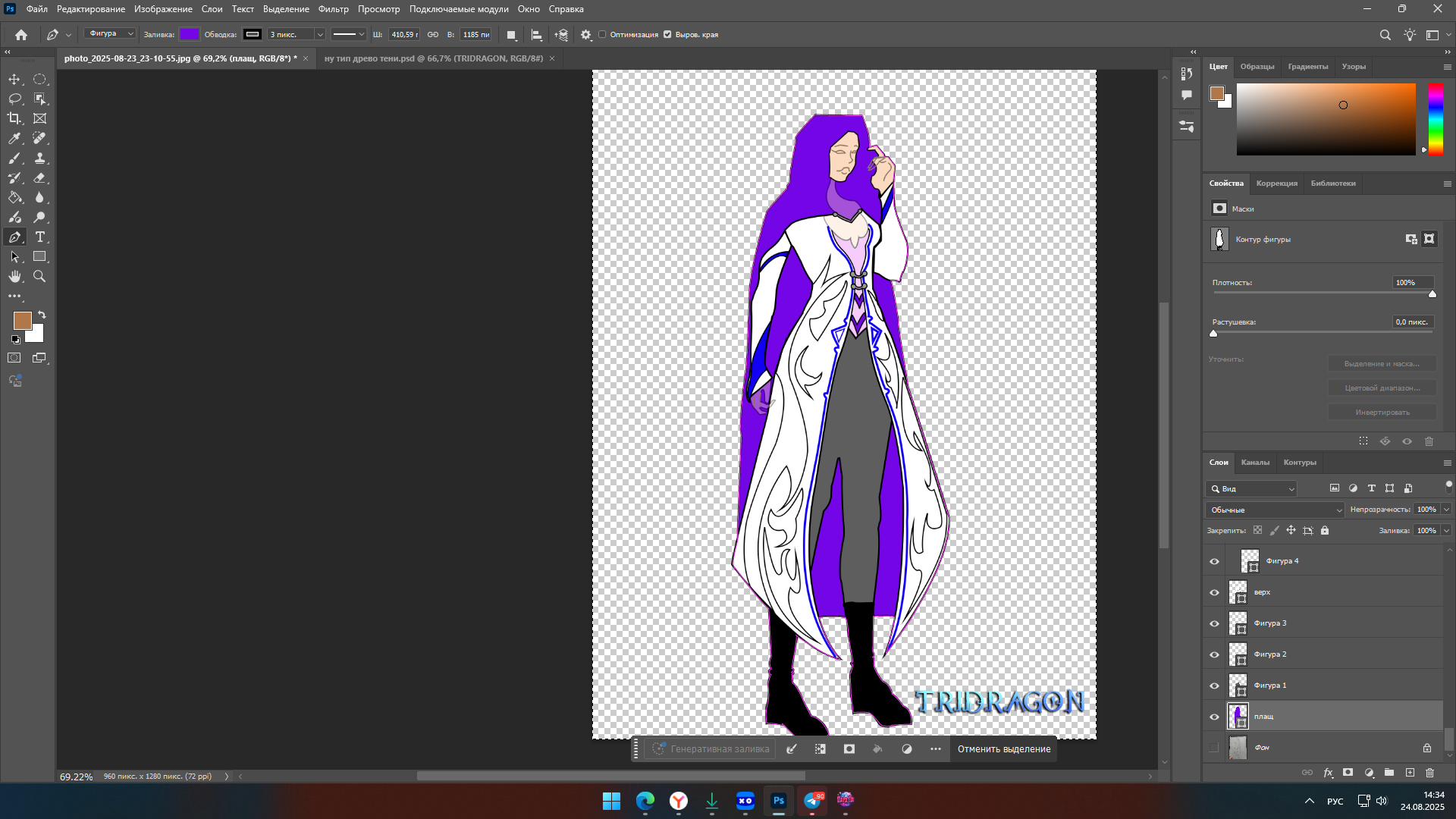Select the Crop tool
The width and height of the screenshot is (1456, 819).
[x=14, y=118]
